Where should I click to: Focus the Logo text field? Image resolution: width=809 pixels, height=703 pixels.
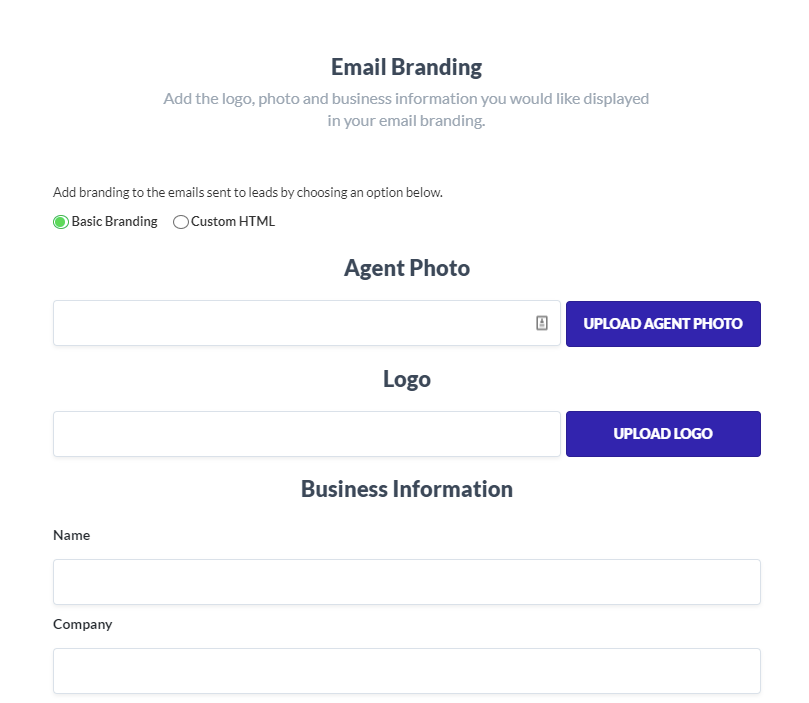[x=306, y=434]
